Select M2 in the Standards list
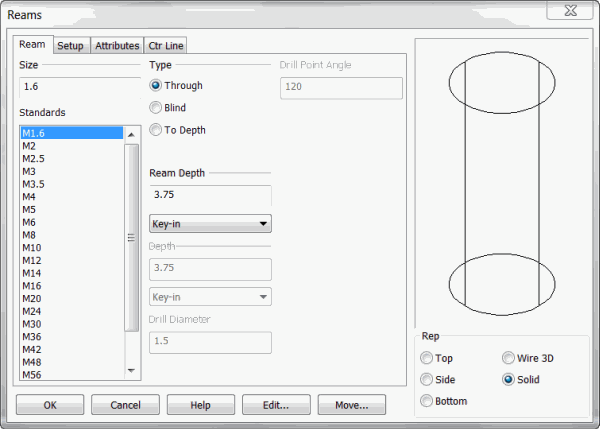The height and width of the screenshot is (429, 600). coord(72,146)
